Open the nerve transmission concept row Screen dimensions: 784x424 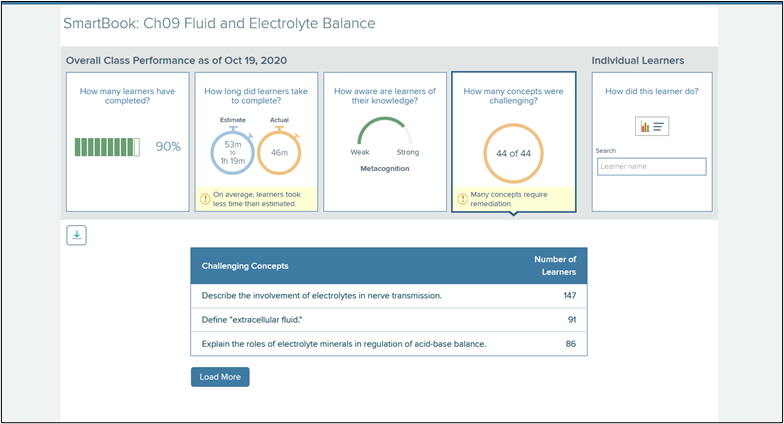(x=388, y=296)
